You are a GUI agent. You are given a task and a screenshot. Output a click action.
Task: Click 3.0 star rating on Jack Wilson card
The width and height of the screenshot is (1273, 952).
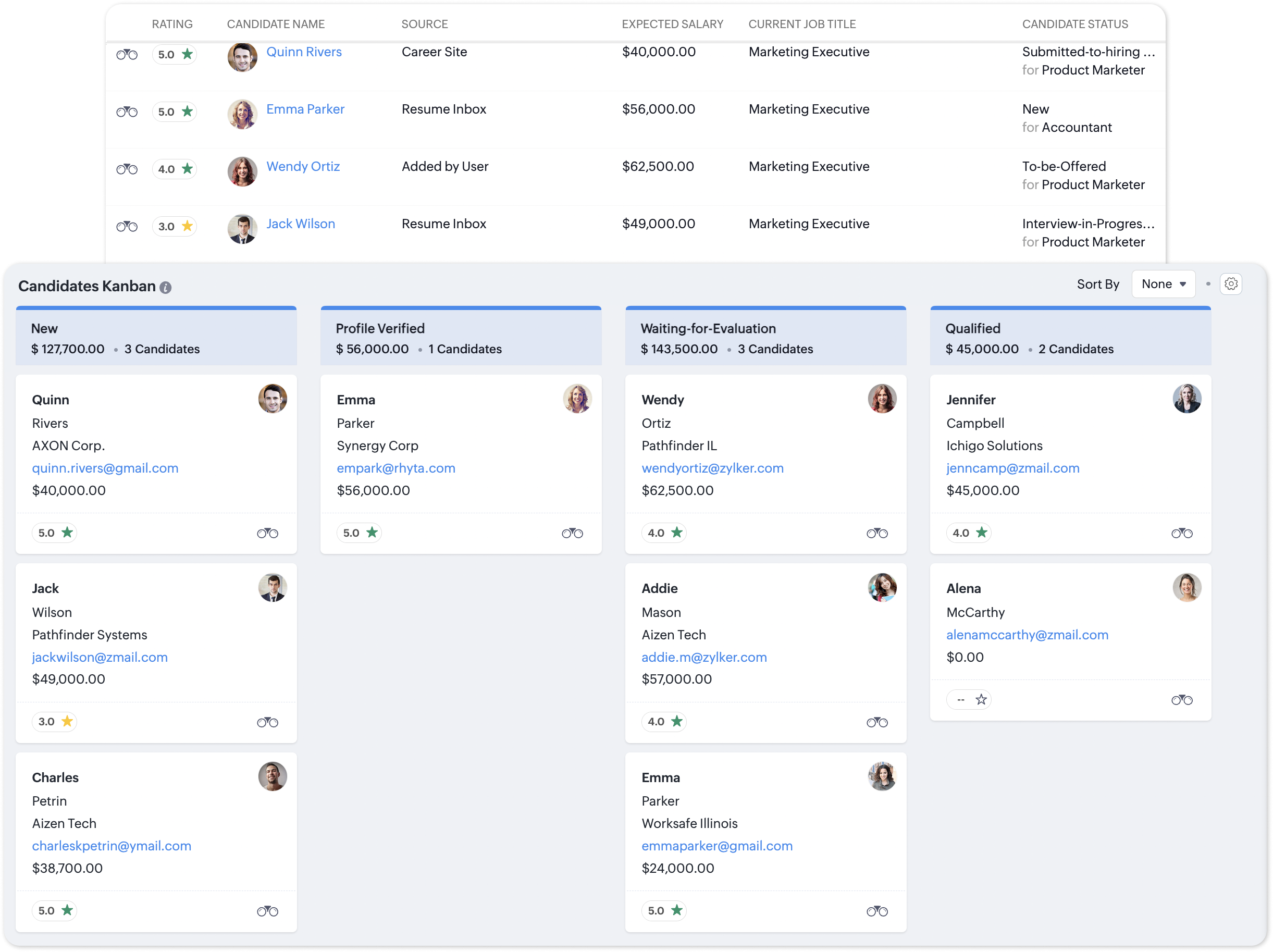click(x=55, y=722)
